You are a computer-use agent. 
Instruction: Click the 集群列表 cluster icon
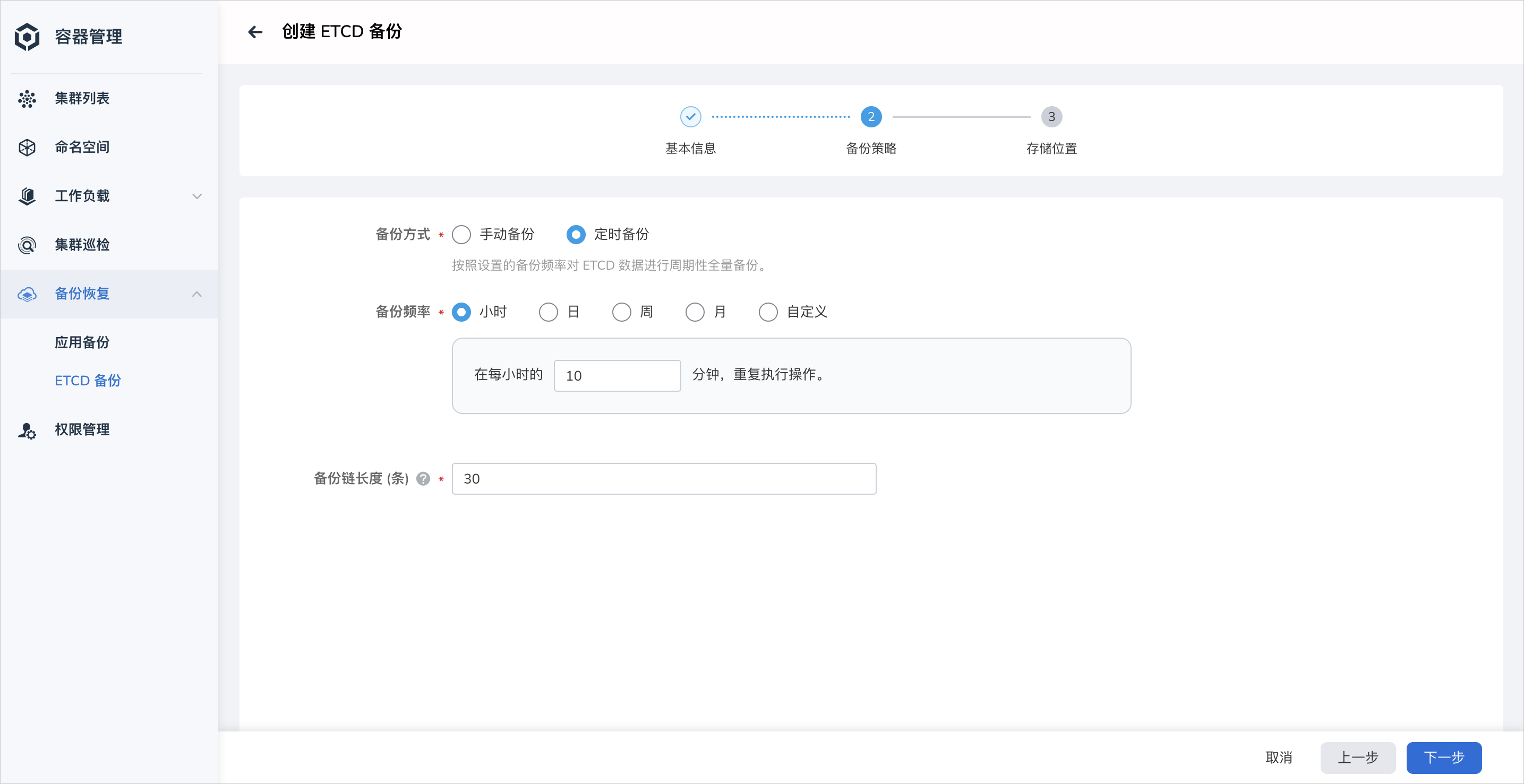pos(27,99)
